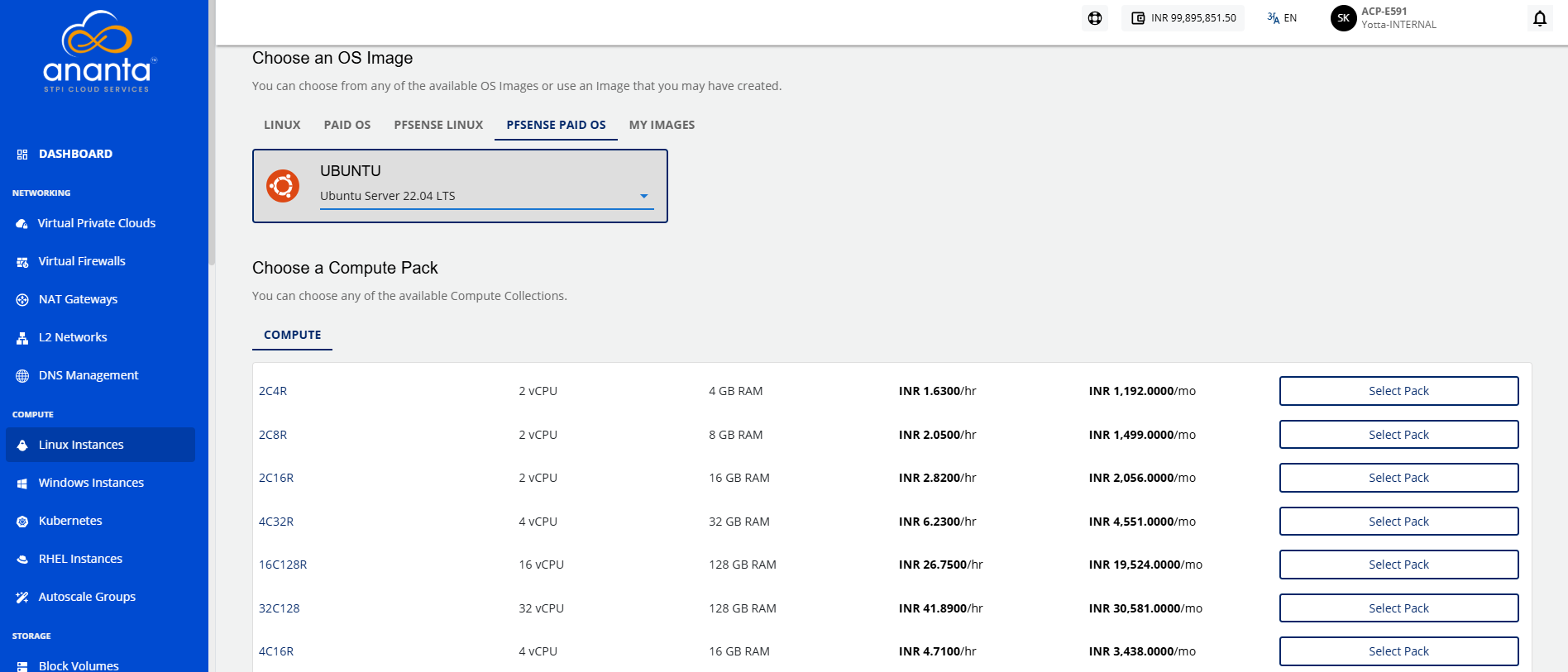1568x672 pixels.
Task: Switch to the PAID OS tab
Action: (347, 125)
